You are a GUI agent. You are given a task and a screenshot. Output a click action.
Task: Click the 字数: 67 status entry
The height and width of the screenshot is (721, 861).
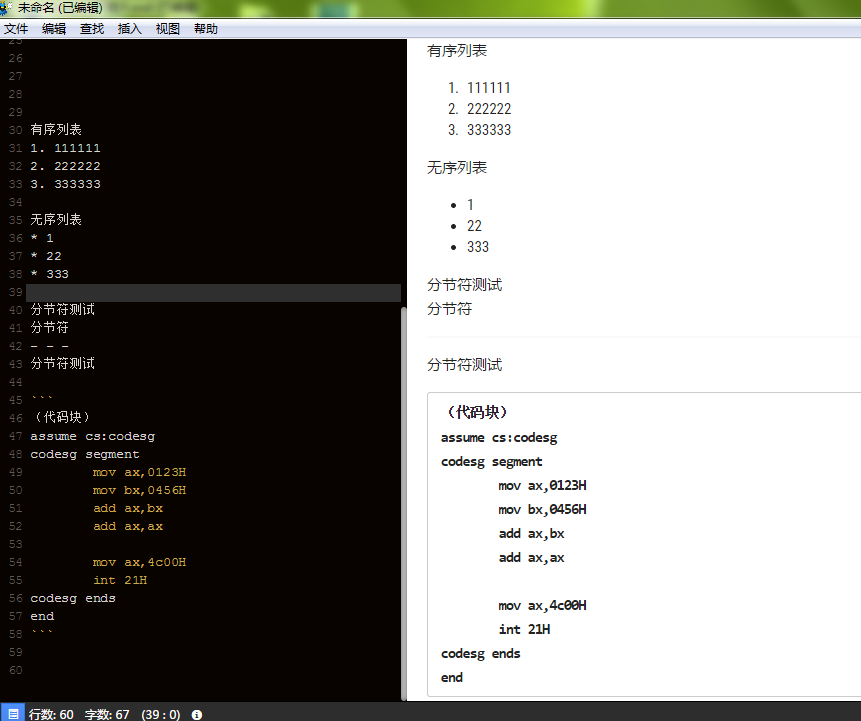coord(107,714)
